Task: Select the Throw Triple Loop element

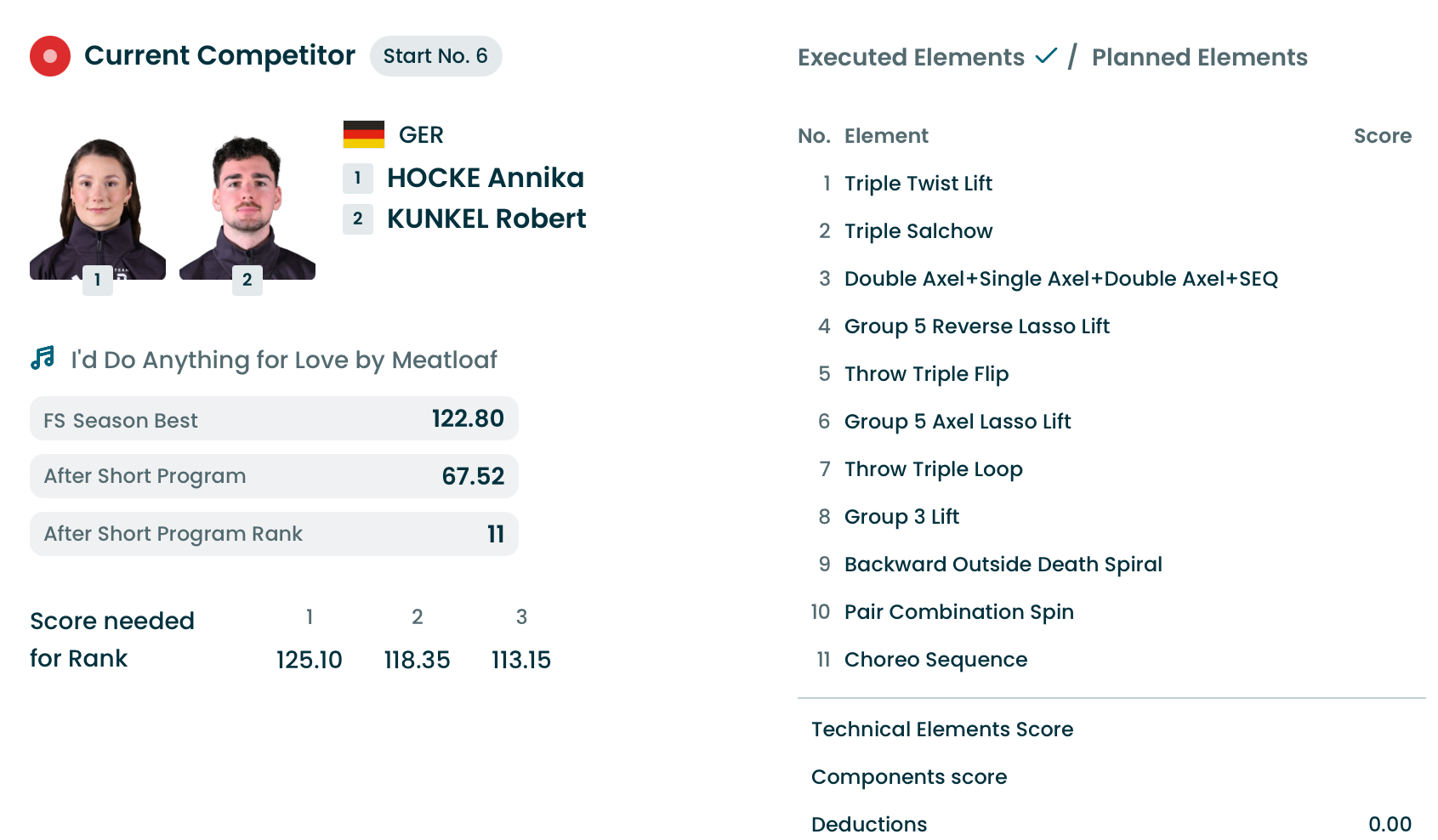Action: coord(934,469)
